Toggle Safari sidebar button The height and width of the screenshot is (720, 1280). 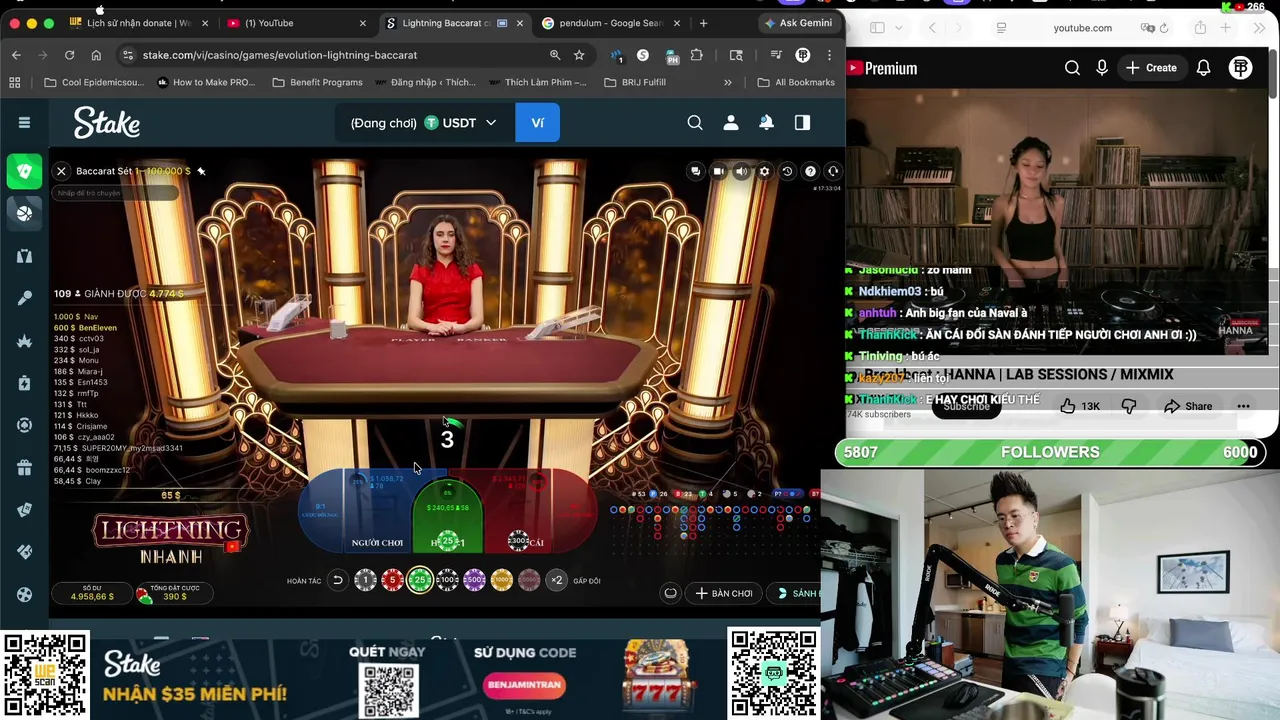tap(877, 28)
